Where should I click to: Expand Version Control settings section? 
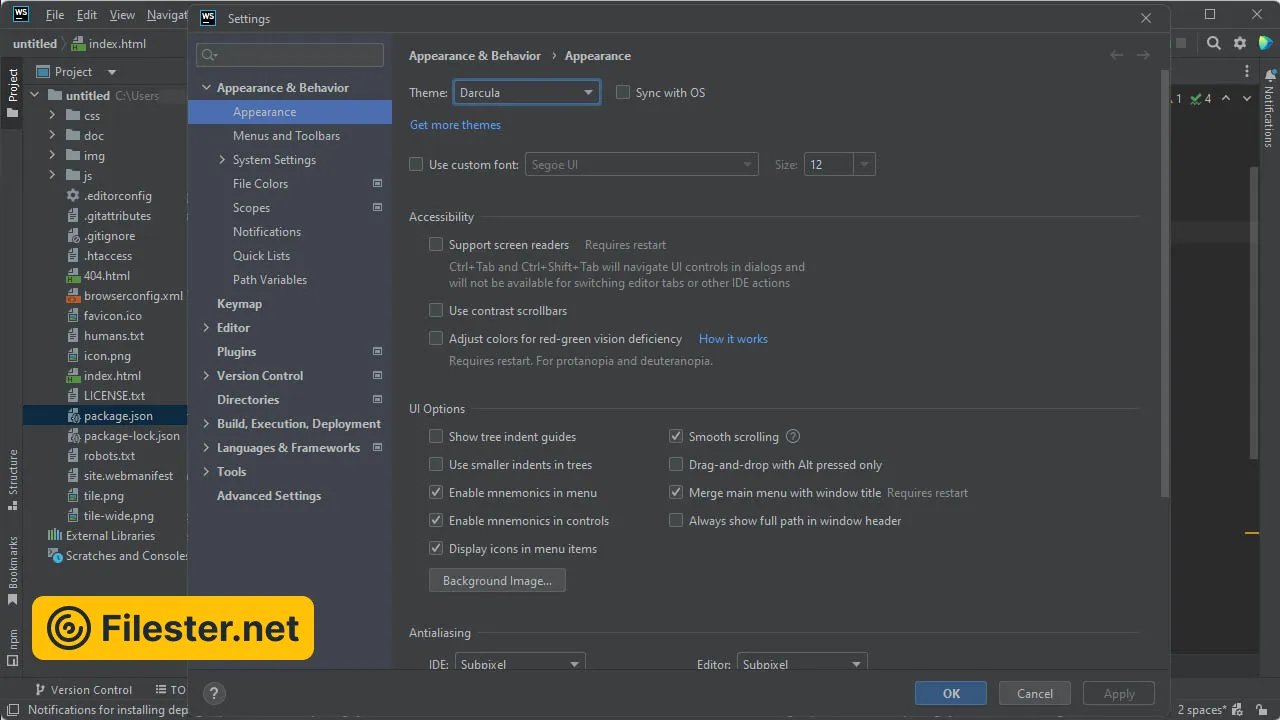pyautogui.click(x=206, y=376)
